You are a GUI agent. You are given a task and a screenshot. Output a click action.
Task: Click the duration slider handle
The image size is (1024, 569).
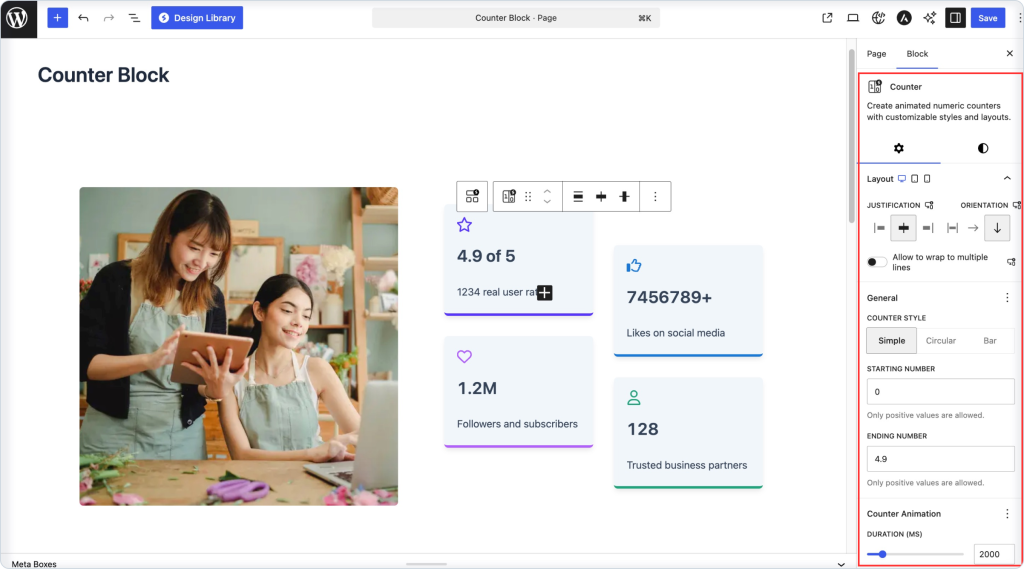[x=882, y=554]
